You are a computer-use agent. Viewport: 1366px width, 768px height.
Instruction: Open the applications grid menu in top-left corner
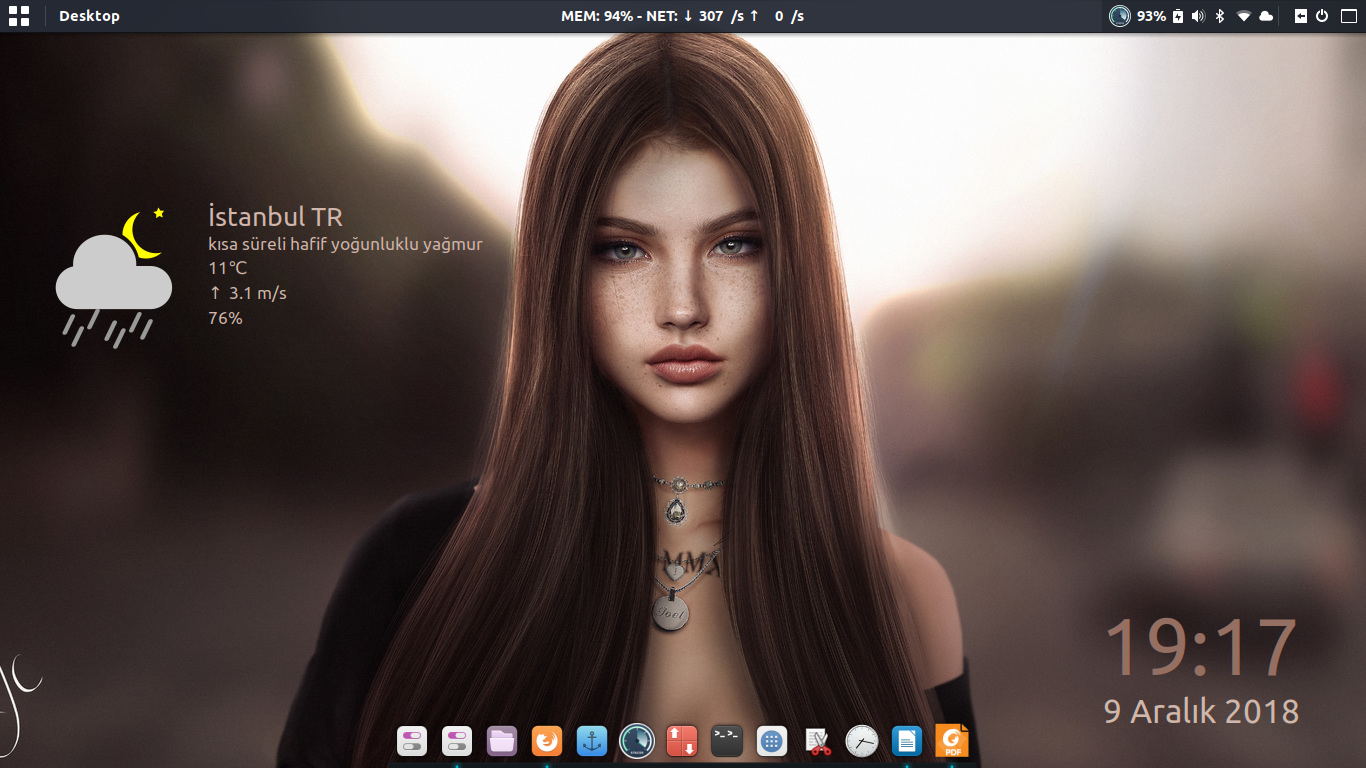pos(18,16)
